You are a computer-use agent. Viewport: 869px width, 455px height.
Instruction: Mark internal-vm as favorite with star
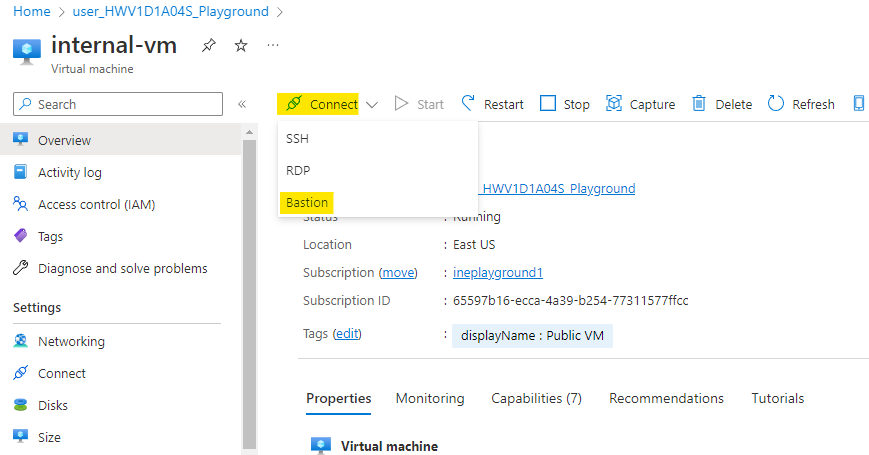point(241,46)
